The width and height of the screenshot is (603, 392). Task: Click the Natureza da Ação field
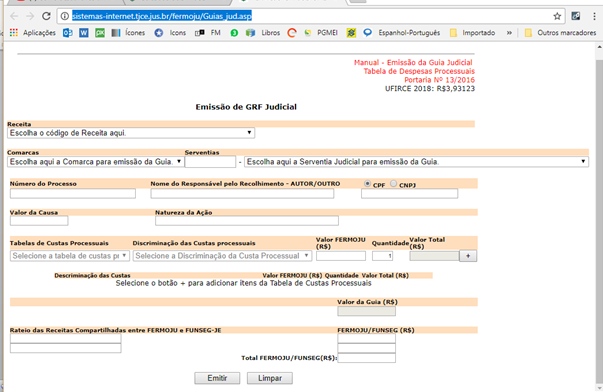click(247, 221)
